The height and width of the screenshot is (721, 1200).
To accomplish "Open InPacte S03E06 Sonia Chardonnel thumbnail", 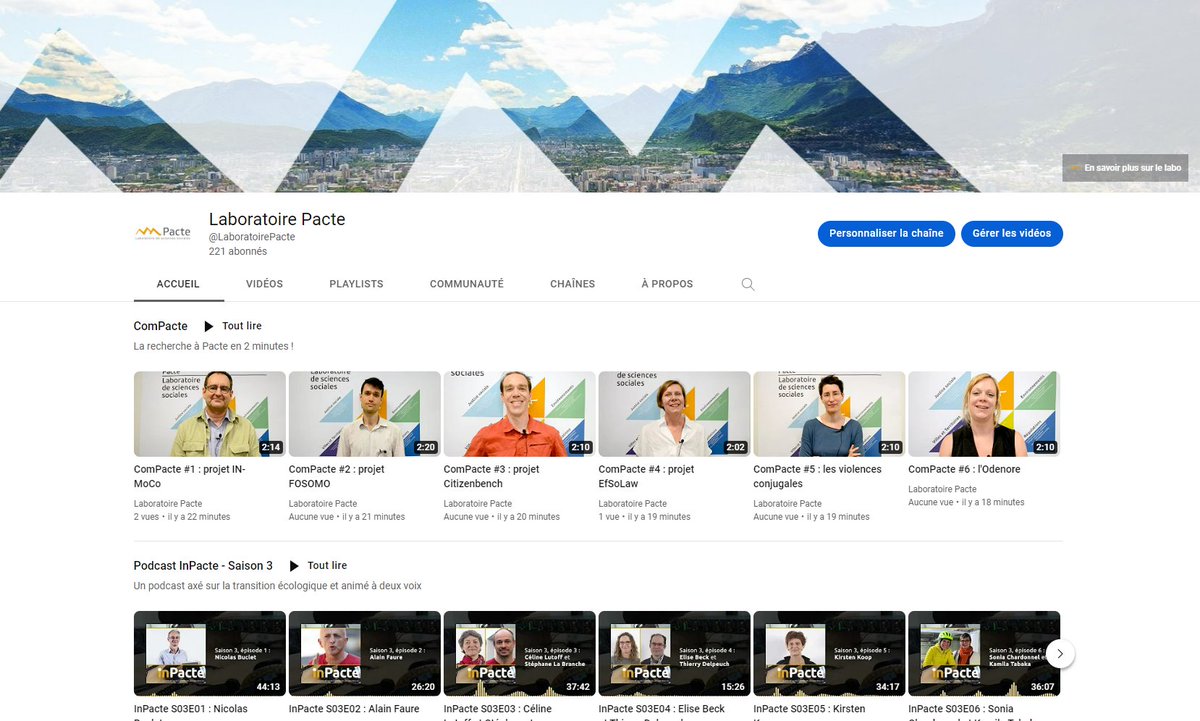I will pyautogui.click(x=984, y=654).
